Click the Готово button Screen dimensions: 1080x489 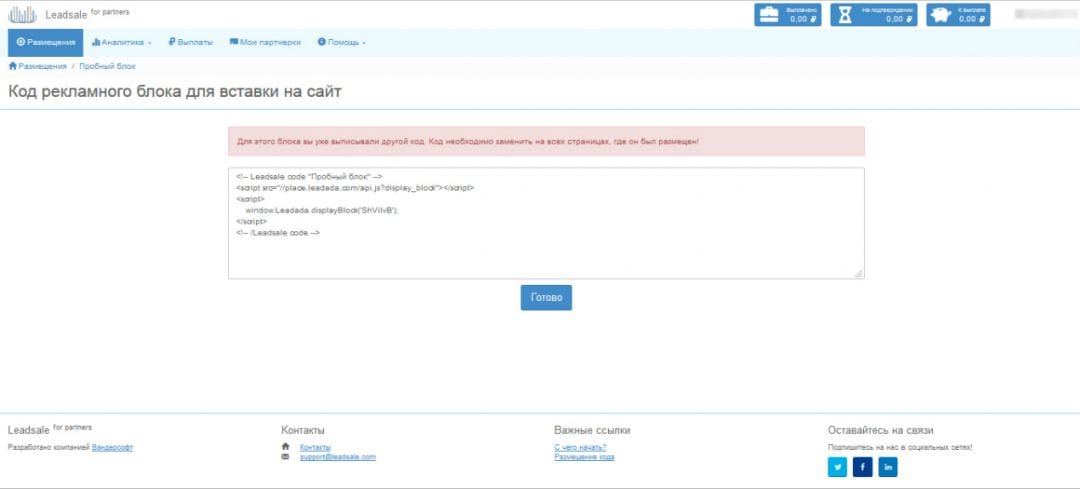tap(546, 298)
